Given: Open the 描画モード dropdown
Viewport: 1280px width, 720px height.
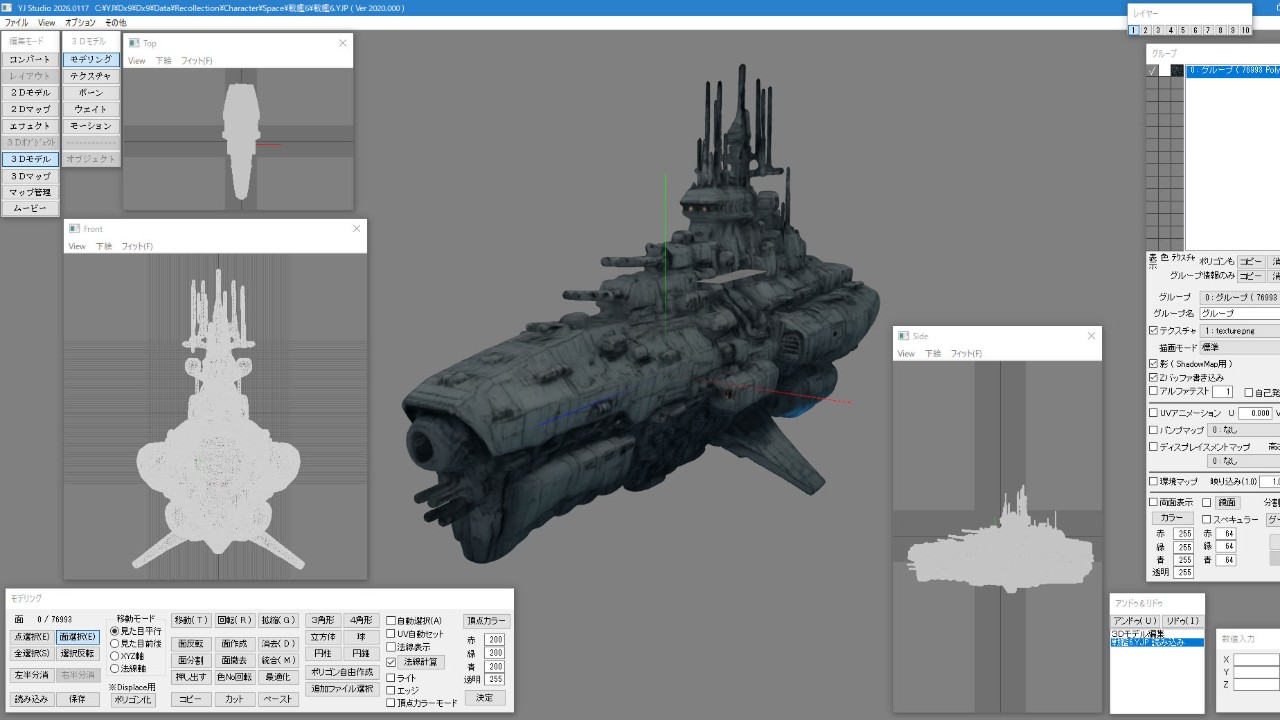Looking at the screenshot, I should pyautogui.click(x=1240, y=348).
